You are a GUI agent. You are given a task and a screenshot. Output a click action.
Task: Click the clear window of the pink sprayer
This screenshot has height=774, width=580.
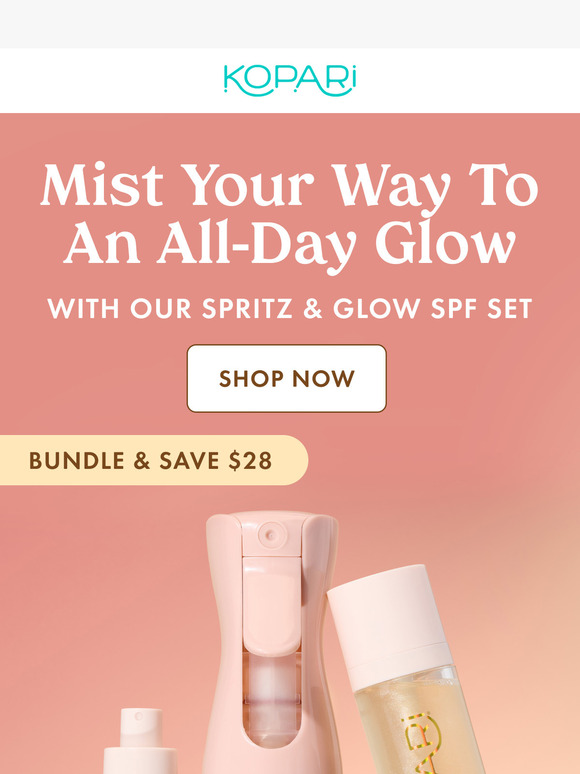(x=272, y=696)
